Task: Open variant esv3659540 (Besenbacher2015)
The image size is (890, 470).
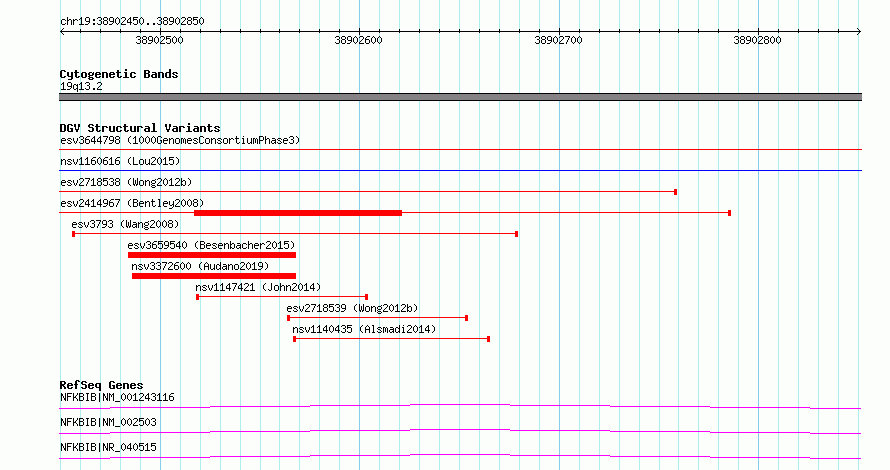Action: [x=211, y=245]
